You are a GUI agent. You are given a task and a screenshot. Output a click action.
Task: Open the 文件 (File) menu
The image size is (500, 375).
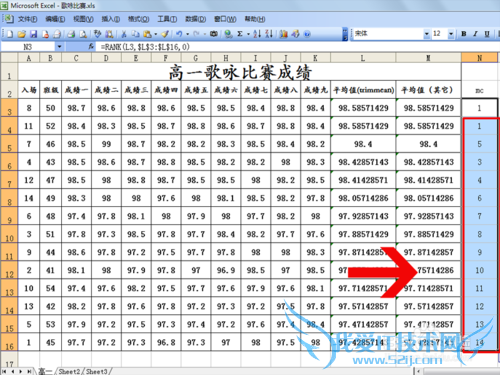(27, 19)
